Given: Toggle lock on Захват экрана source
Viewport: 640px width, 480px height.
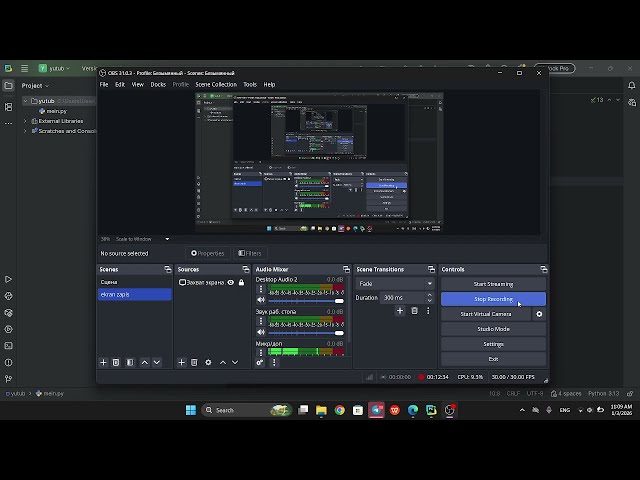Looking at the screenshot, I should coord(241,282).
